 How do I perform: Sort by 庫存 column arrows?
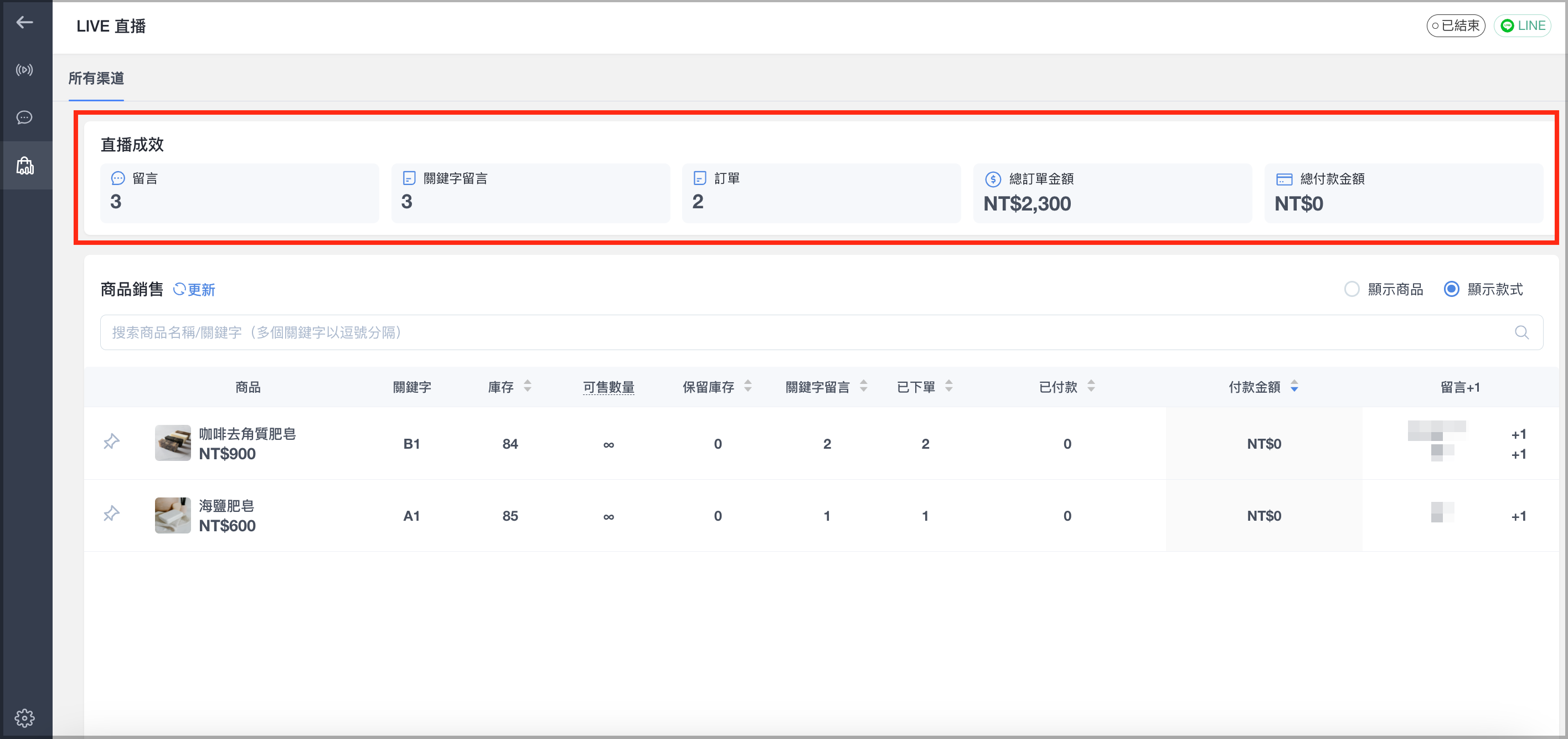(528, 386)
